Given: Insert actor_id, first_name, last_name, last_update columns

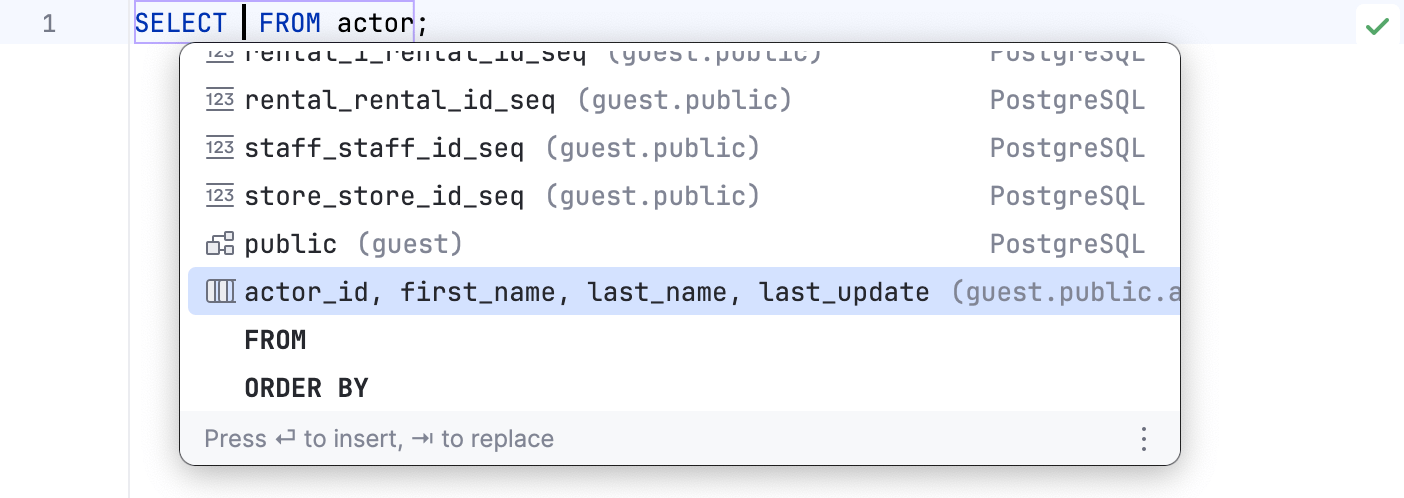Looking at the screenshot, I should 586,292.
